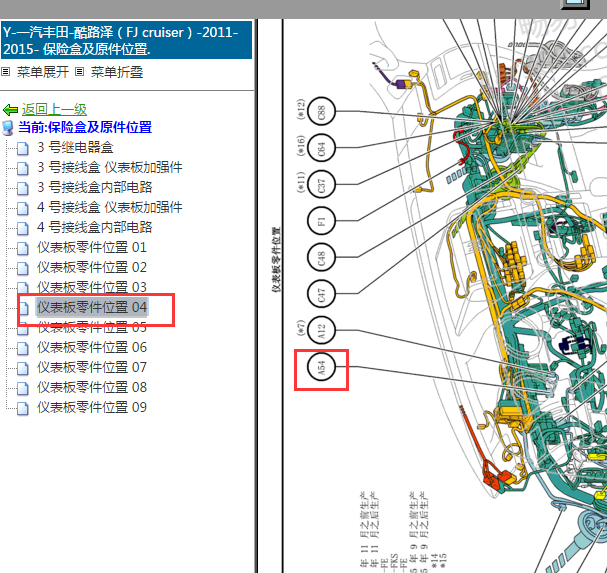The image size is (607, 573).
Task: Select 仪表板零件位置 09
Action: (92, 407)
